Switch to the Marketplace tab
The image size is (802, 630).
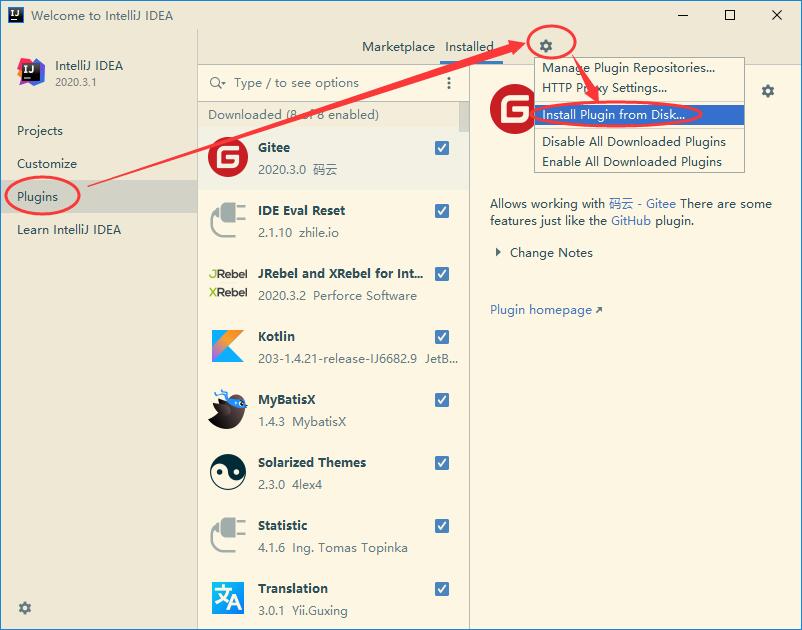coord(398,47)
